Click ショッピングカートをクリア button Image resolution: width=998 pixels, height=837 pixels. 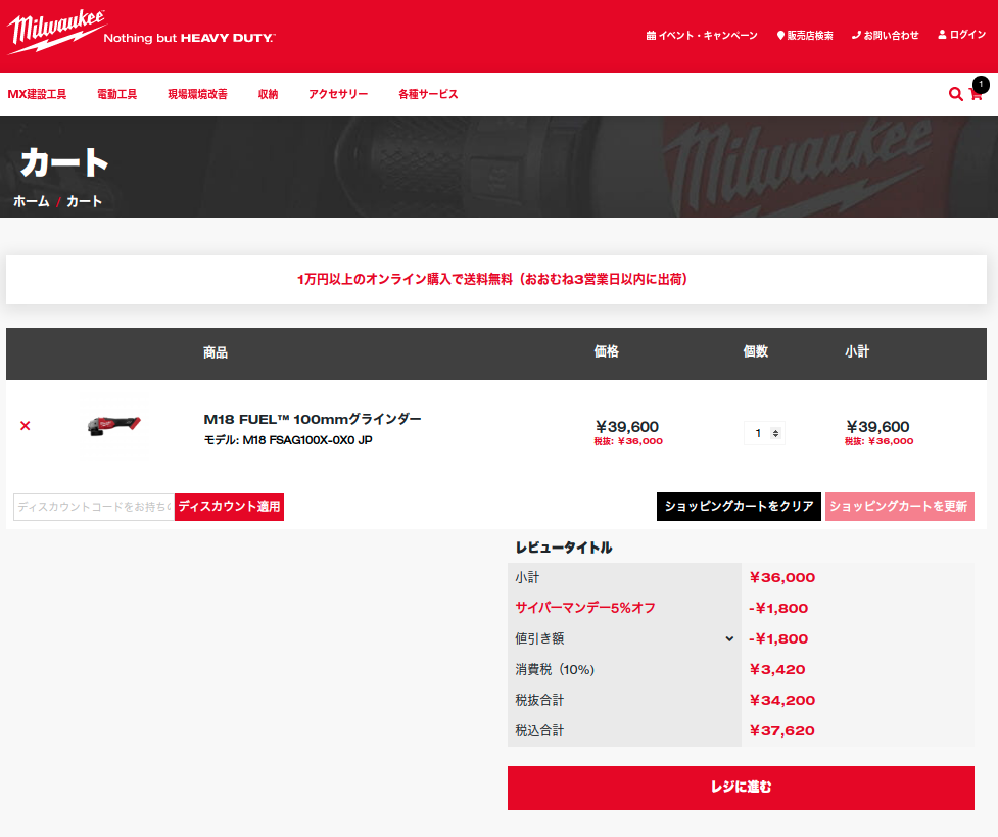(739, 507)
